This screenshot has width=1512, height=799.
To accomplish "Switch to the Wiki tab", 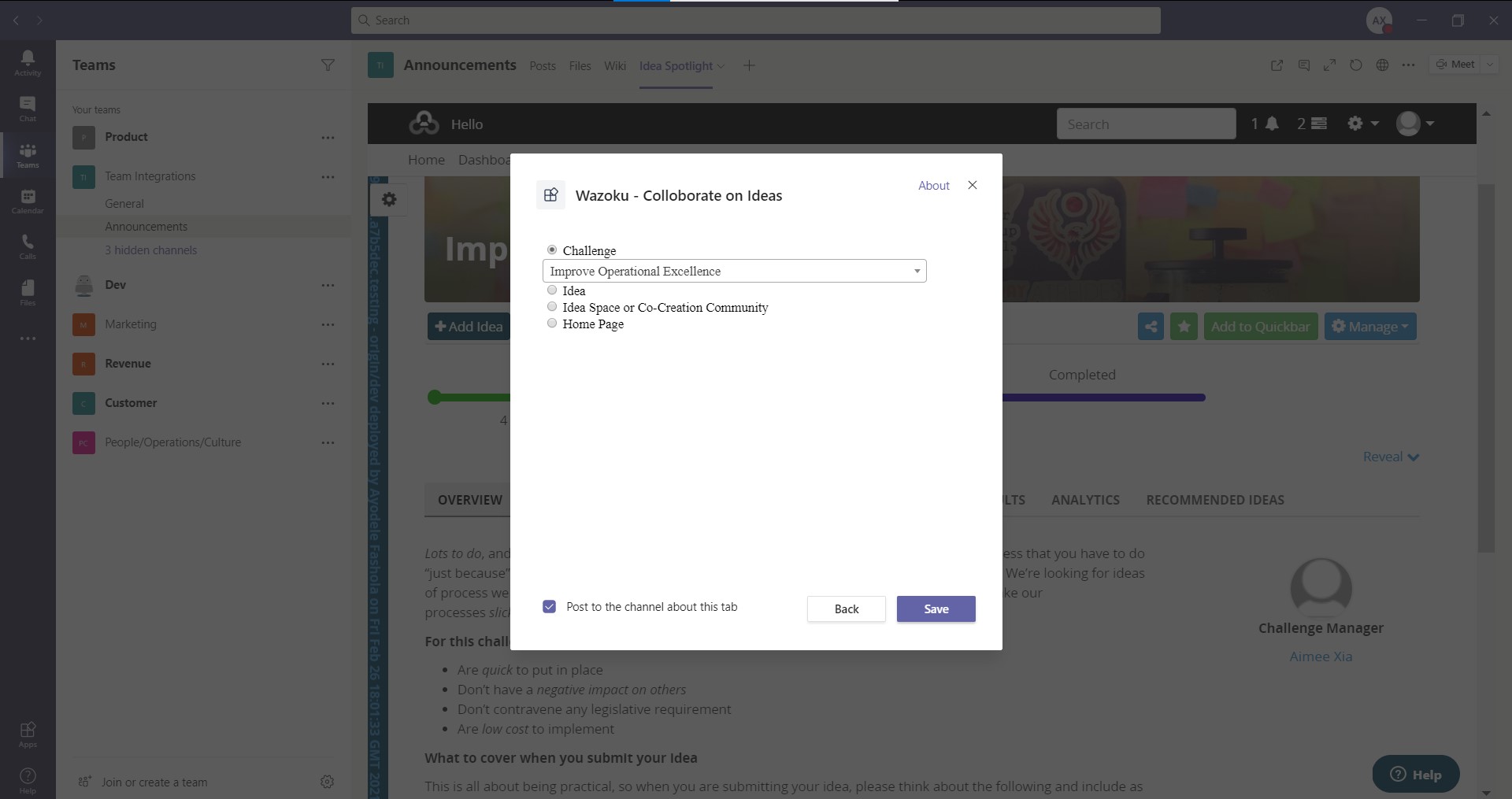I will click(615, 66).
